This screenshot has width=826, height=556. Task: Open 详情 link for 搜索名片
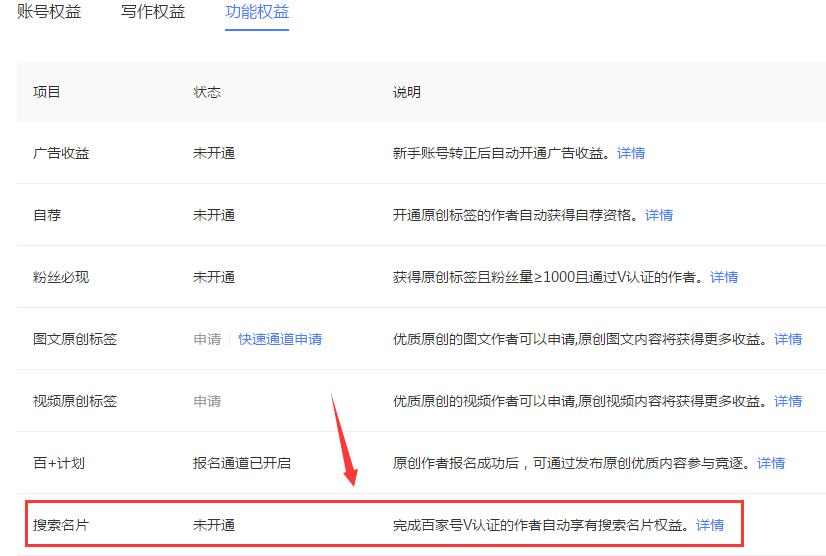coord(710,525)
